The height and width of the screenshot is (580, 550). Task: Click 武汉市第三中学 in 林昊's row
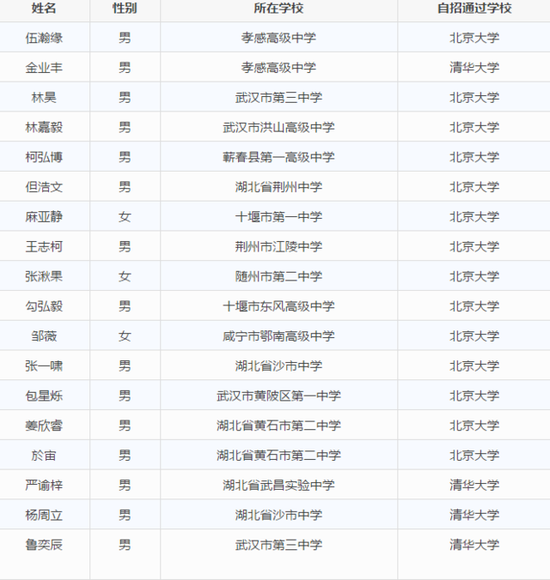(279, 98)
